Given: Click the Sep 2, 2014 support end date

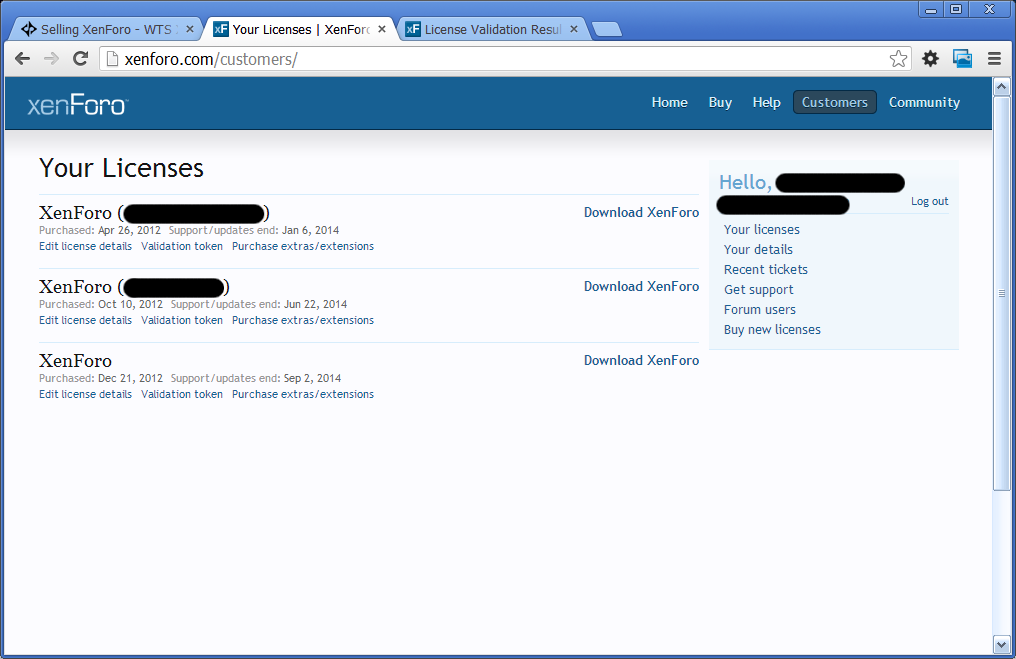Looking at the screenshot, I should point(312,378).
